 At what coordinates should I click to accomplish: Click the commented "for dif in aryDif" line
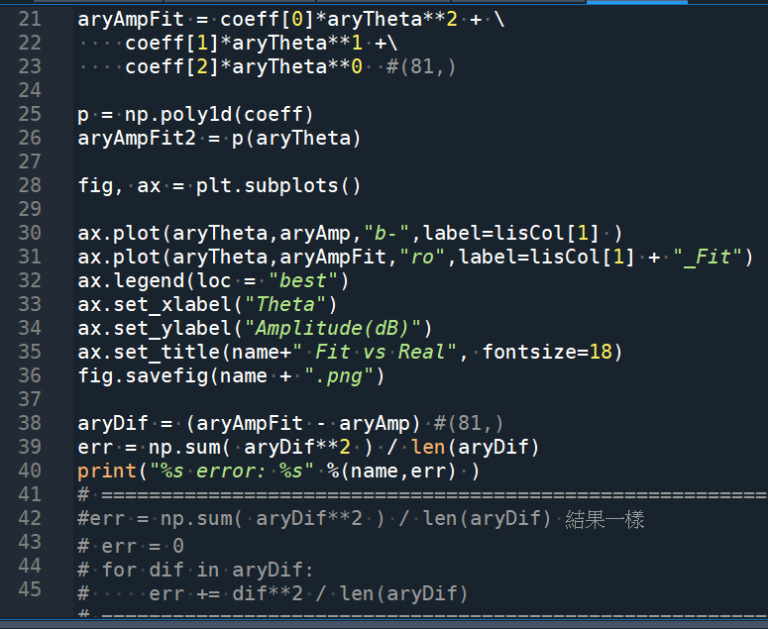point(200,569)
